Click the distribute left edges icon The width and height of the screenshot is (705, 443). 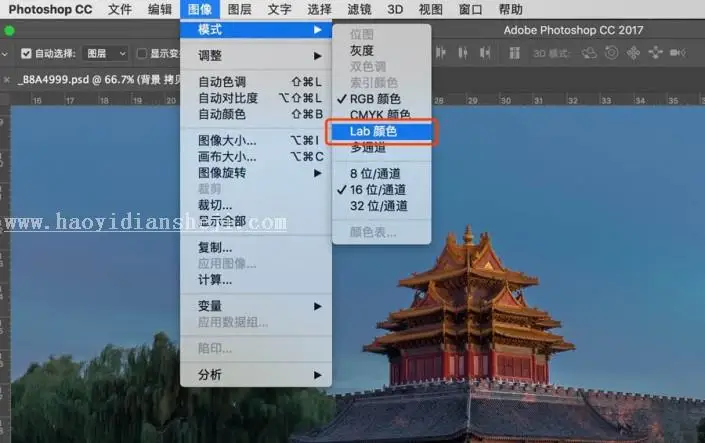pyautogui.click(x=441, y=53)
